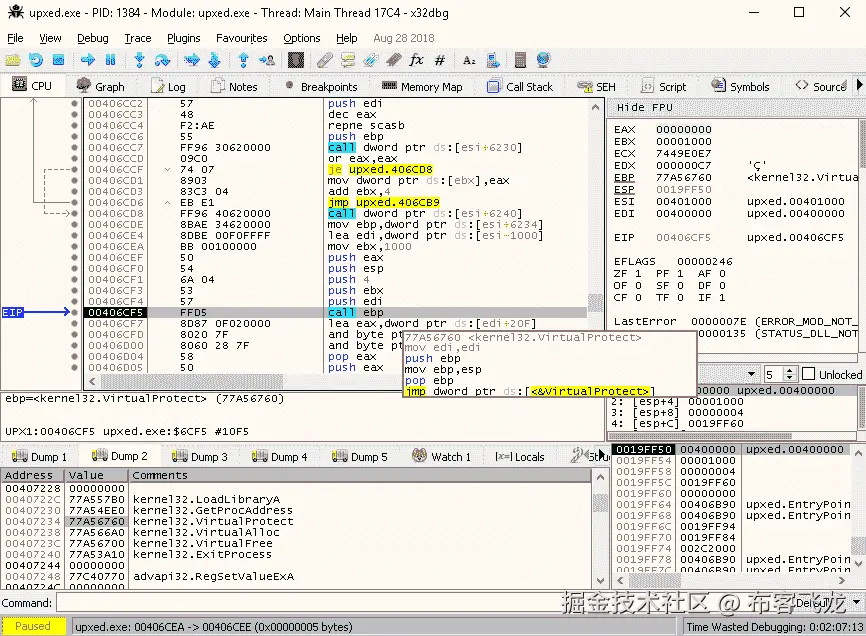
Task: Toggle breakpoint bullet at 00406CDE
Action: point(74,224)
